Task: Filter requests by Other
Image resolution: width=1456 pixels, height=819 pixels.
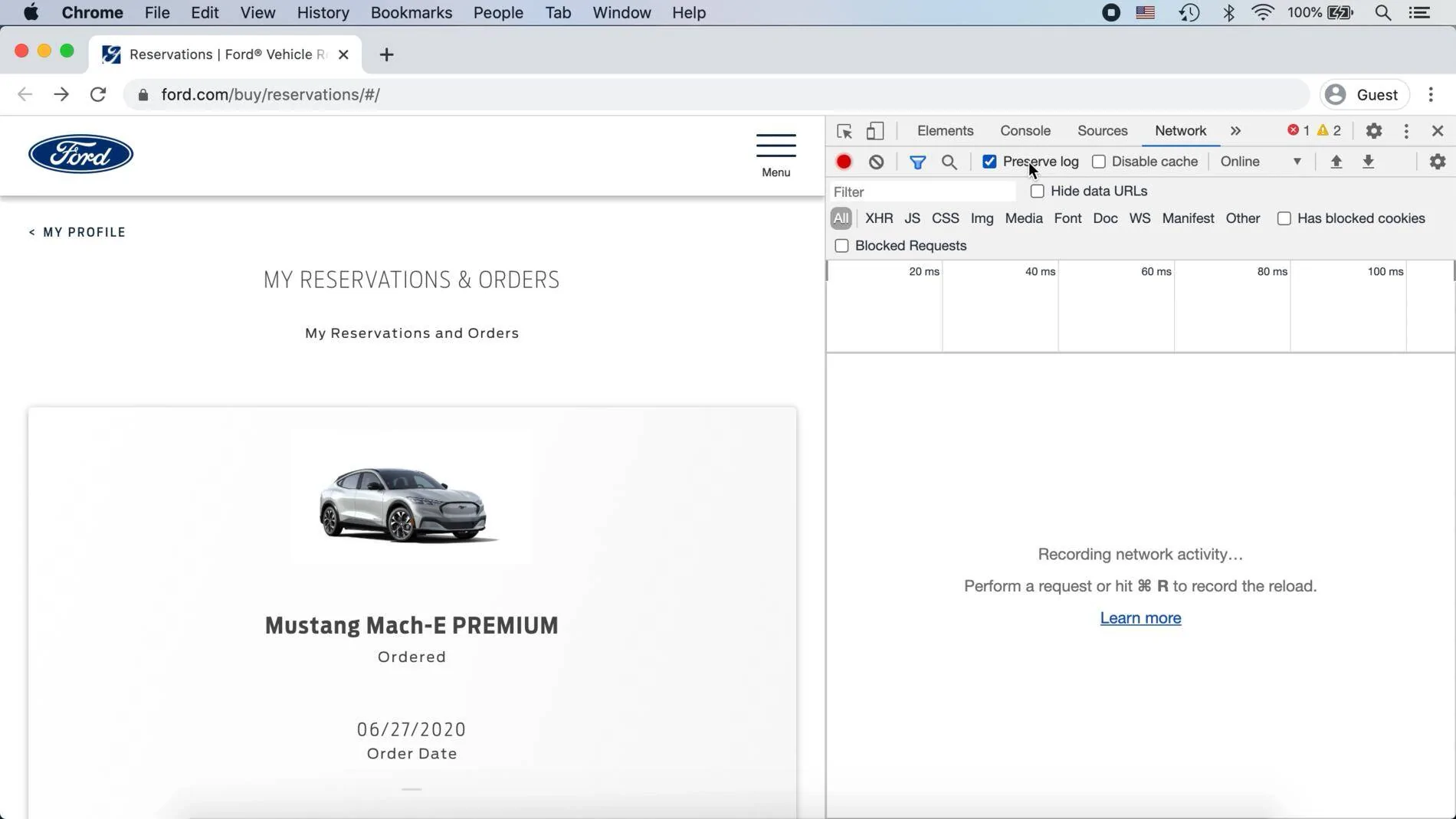Action: coord(1242,218)
